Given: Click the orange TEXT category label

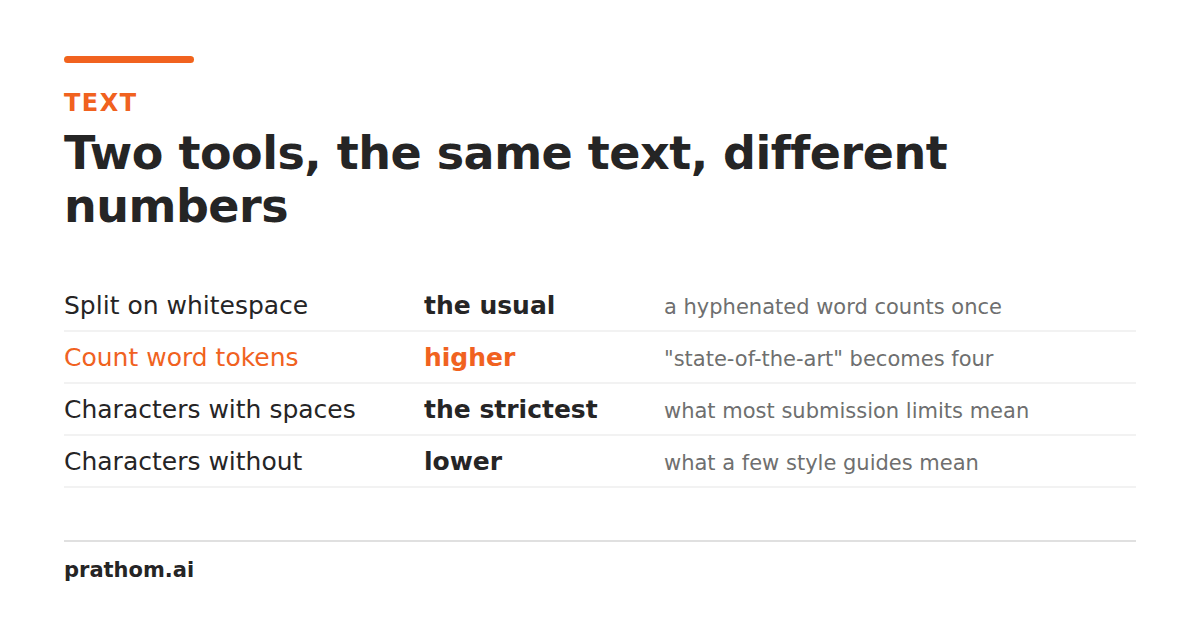Looking at the screenshot, I should [100, 103].
